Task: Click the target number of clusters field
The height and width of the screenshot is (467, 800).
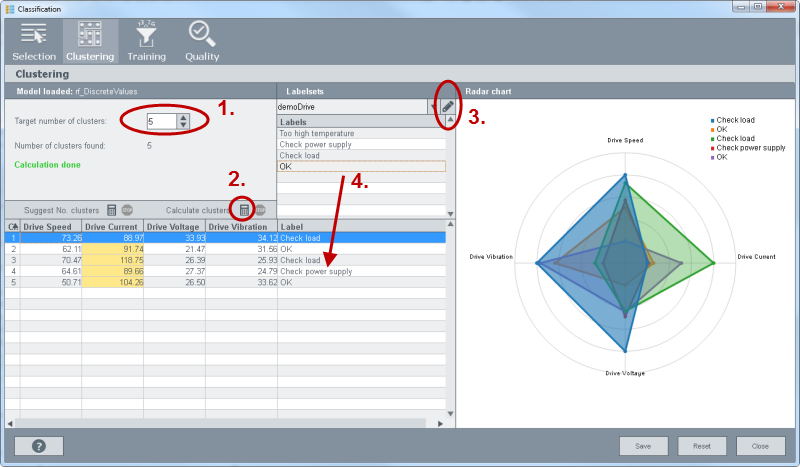Action: click(x=160, y=121)
